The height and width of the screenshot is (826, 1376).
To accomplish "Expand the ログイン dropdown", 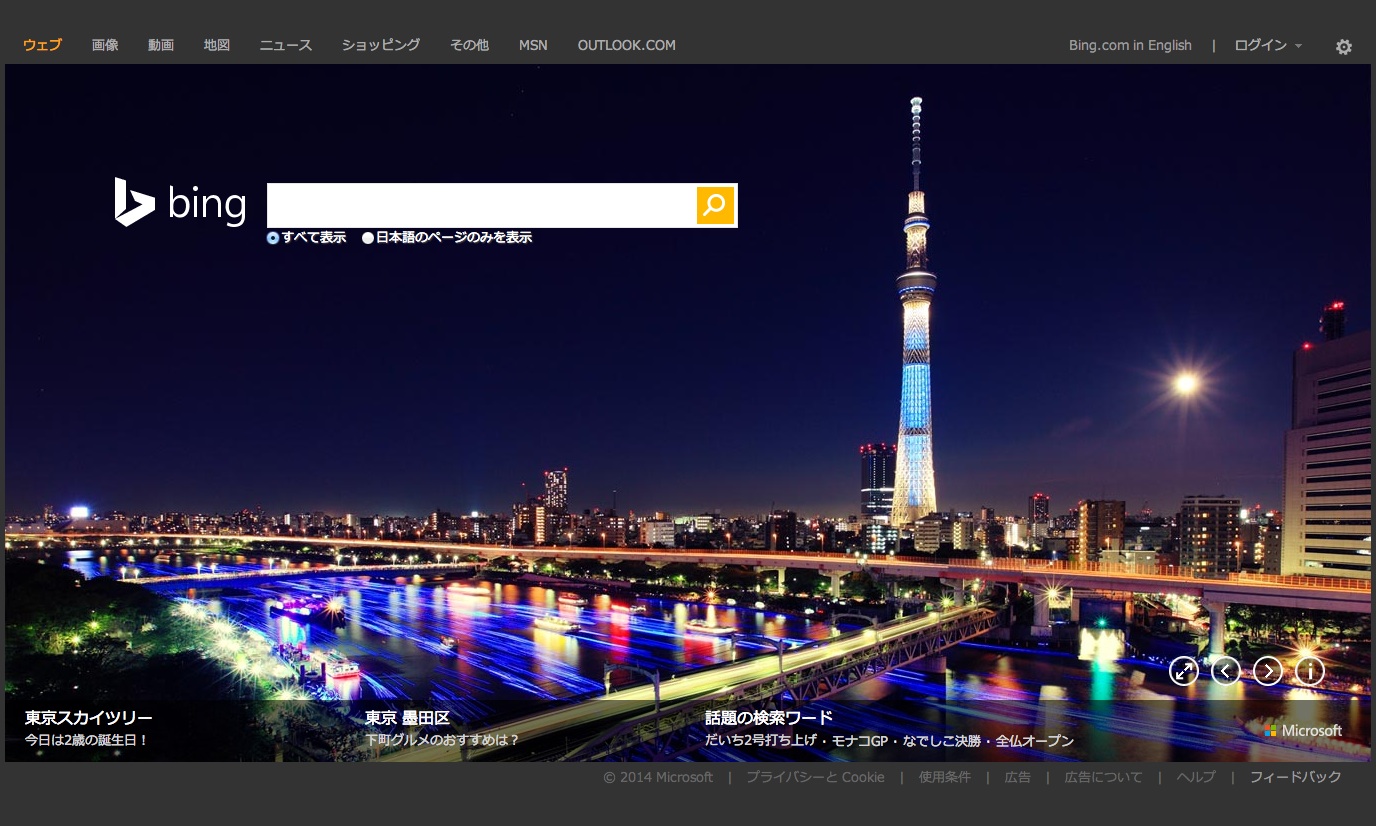I will (1267, 45).
